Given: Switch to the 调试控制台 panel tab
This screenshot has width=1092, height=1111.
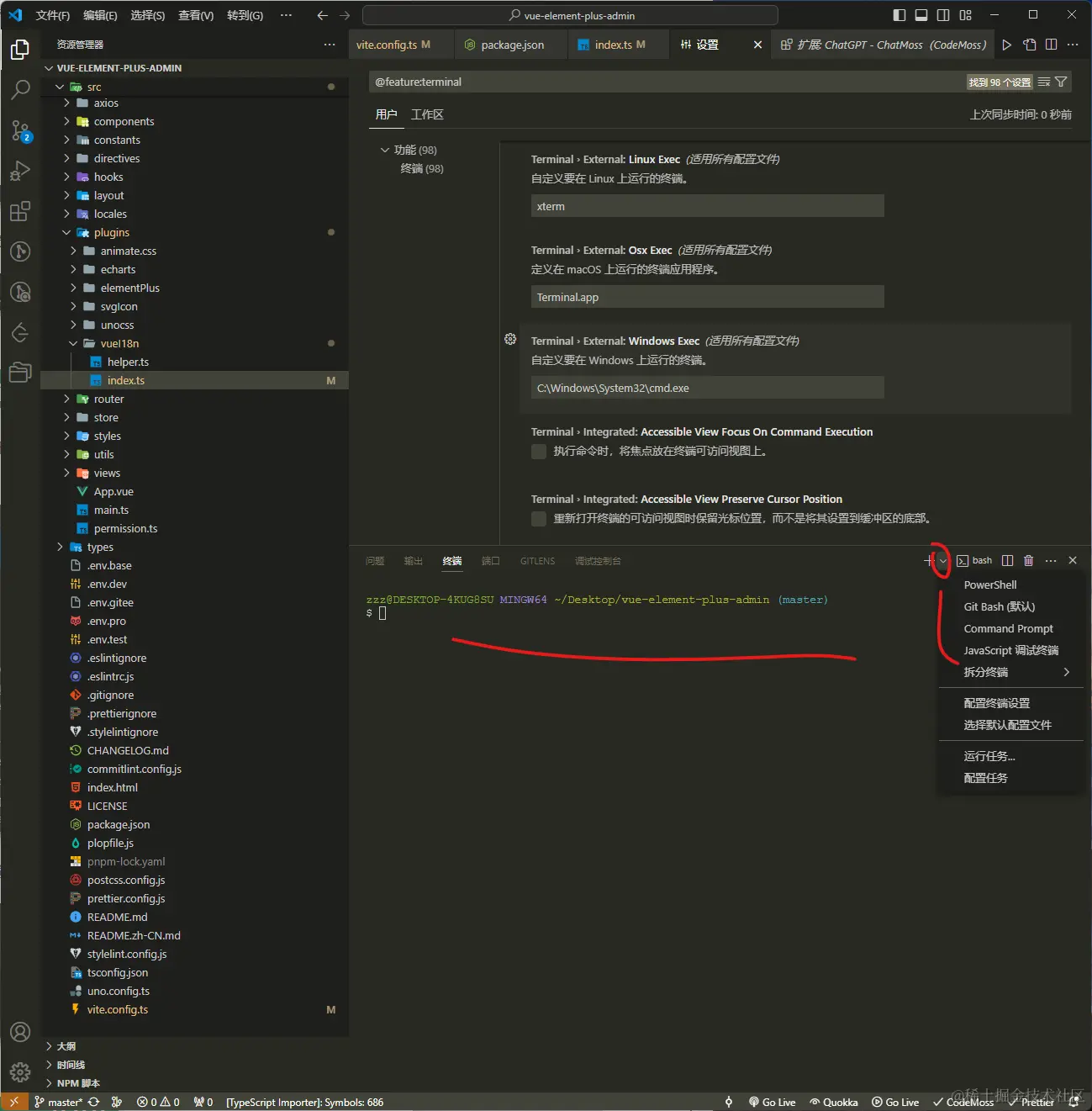Looking at the screenshot, I should tap(598, 561).
